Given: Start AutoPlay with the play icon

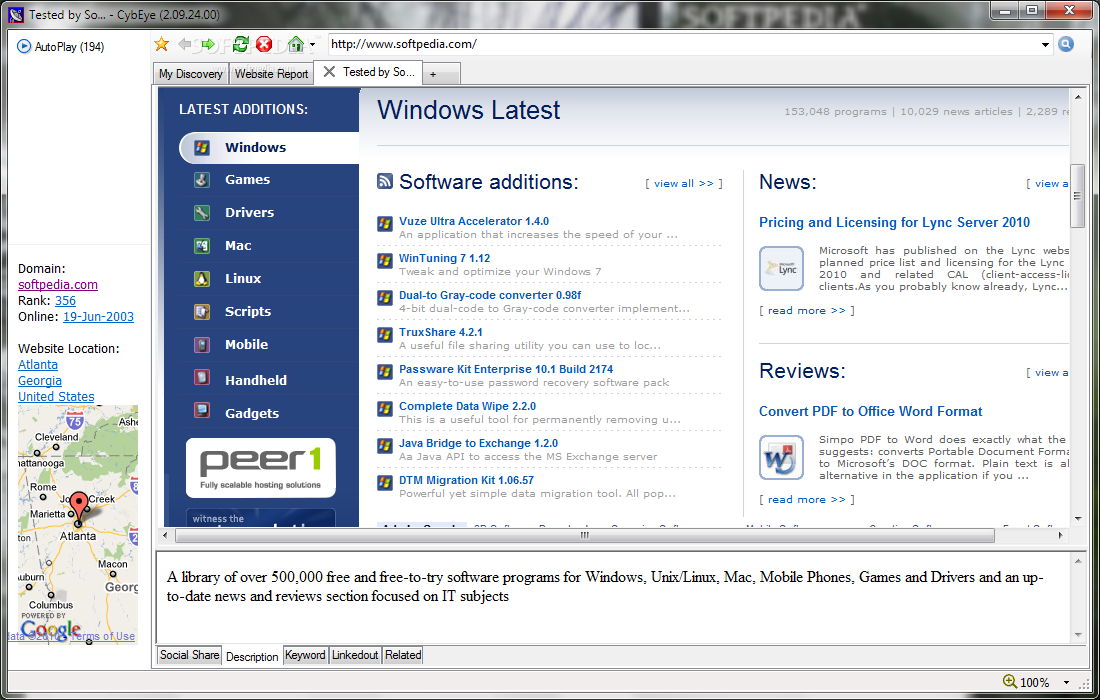Looking at the screenshot, I should point(24,46).
